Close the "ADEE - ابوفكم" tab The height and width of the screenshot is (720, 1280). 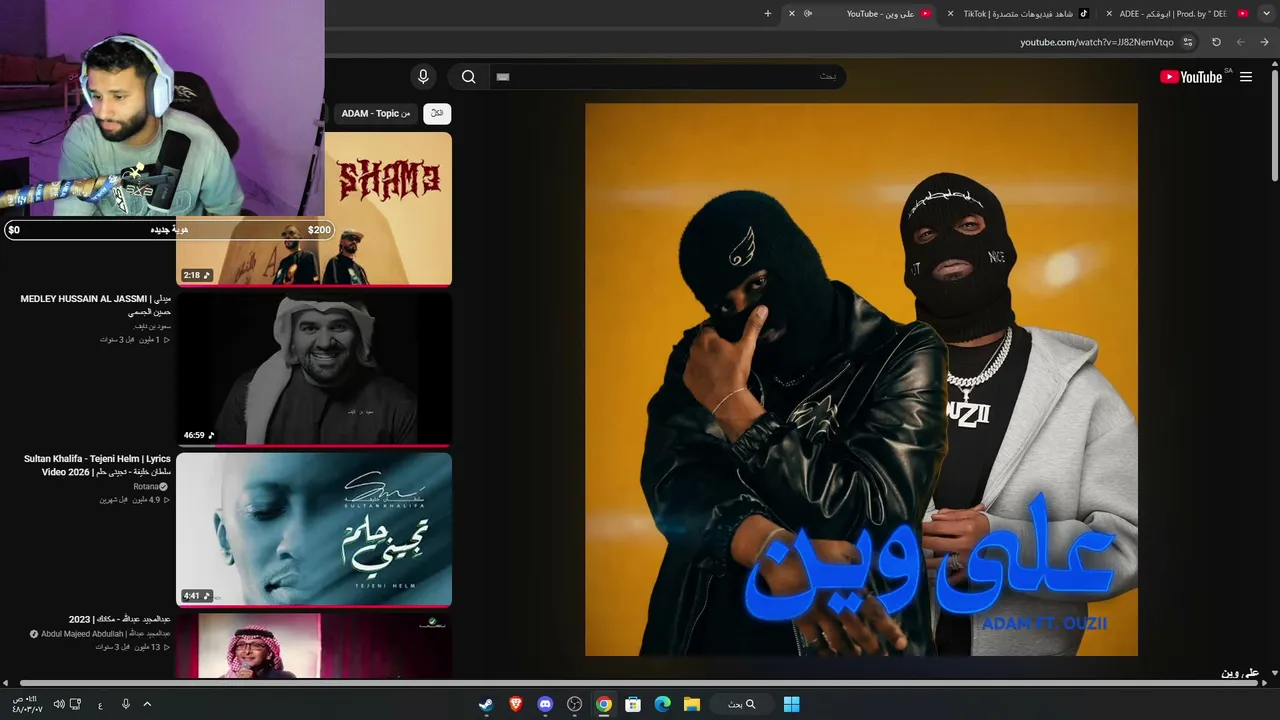[1109, 13]
